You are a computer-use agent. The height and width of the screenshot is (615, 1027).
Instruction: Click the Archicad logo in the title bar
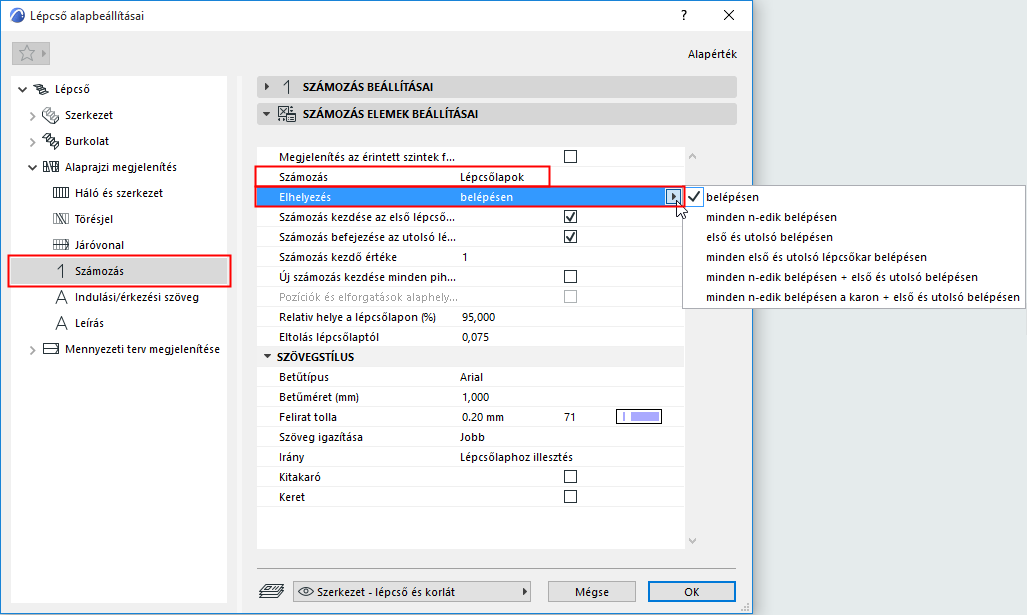point(18,16)
